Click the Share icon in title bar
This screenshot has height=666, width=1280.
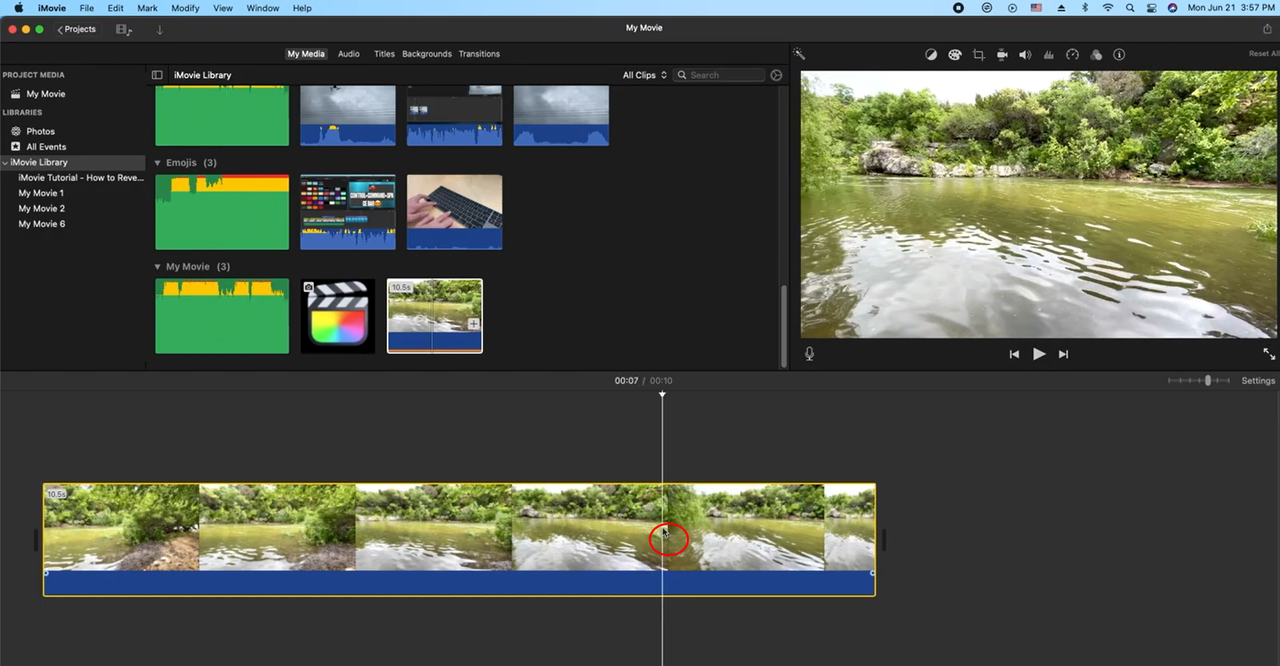[1267, 28]
